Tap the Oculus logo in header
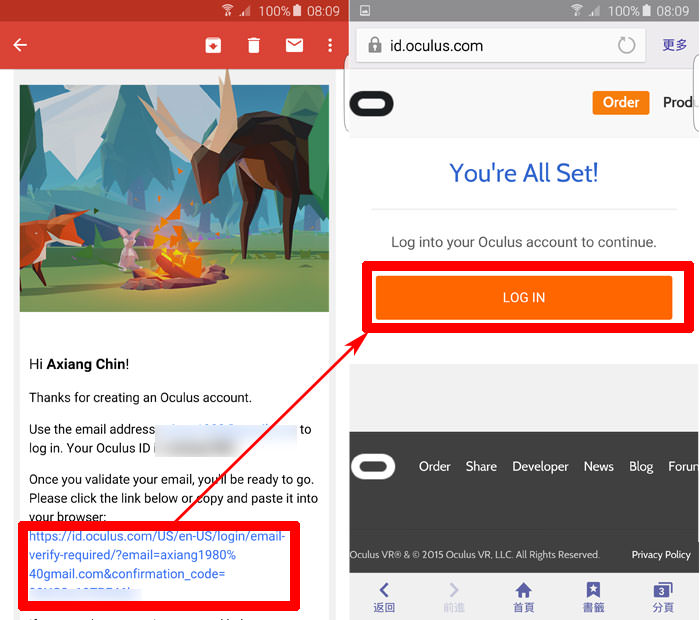This screenshot has height=620, width=700. click(371, 103)
